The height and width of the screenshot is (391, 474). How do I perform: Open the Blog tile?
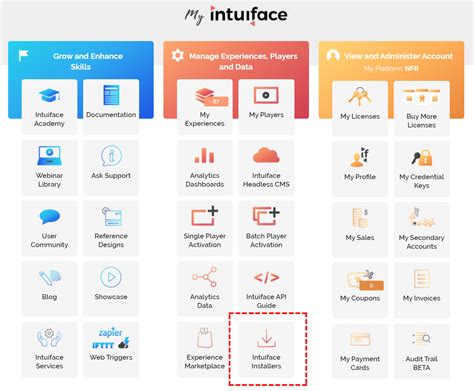[x=49, y=289]
